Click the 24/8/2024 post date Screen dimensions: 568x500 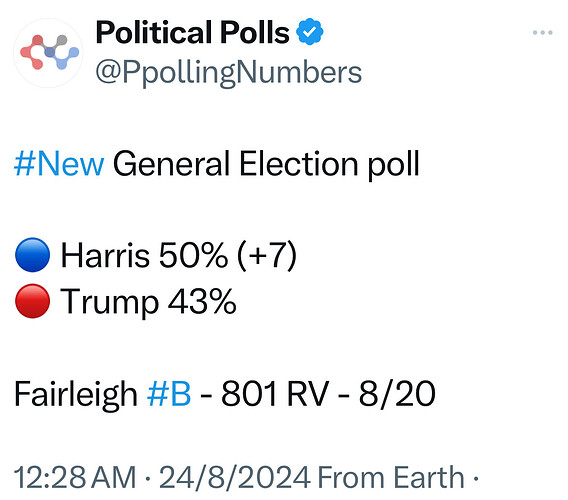(x=235, y=477)
